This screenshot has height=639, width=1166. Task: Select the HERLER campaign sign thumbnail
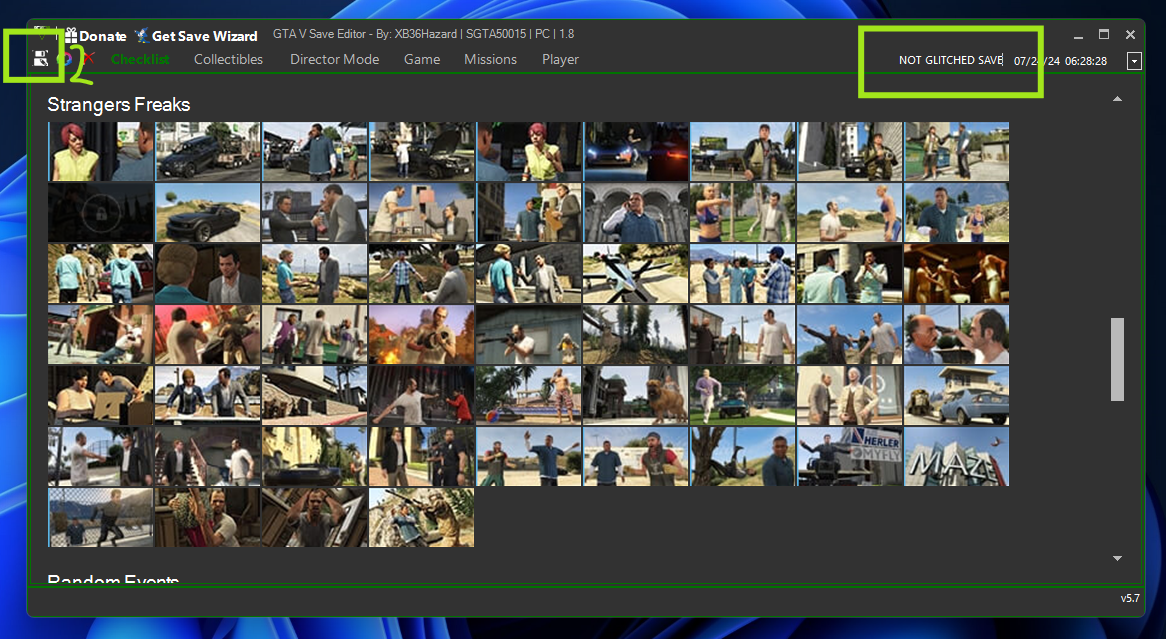(x=850, y=457)
